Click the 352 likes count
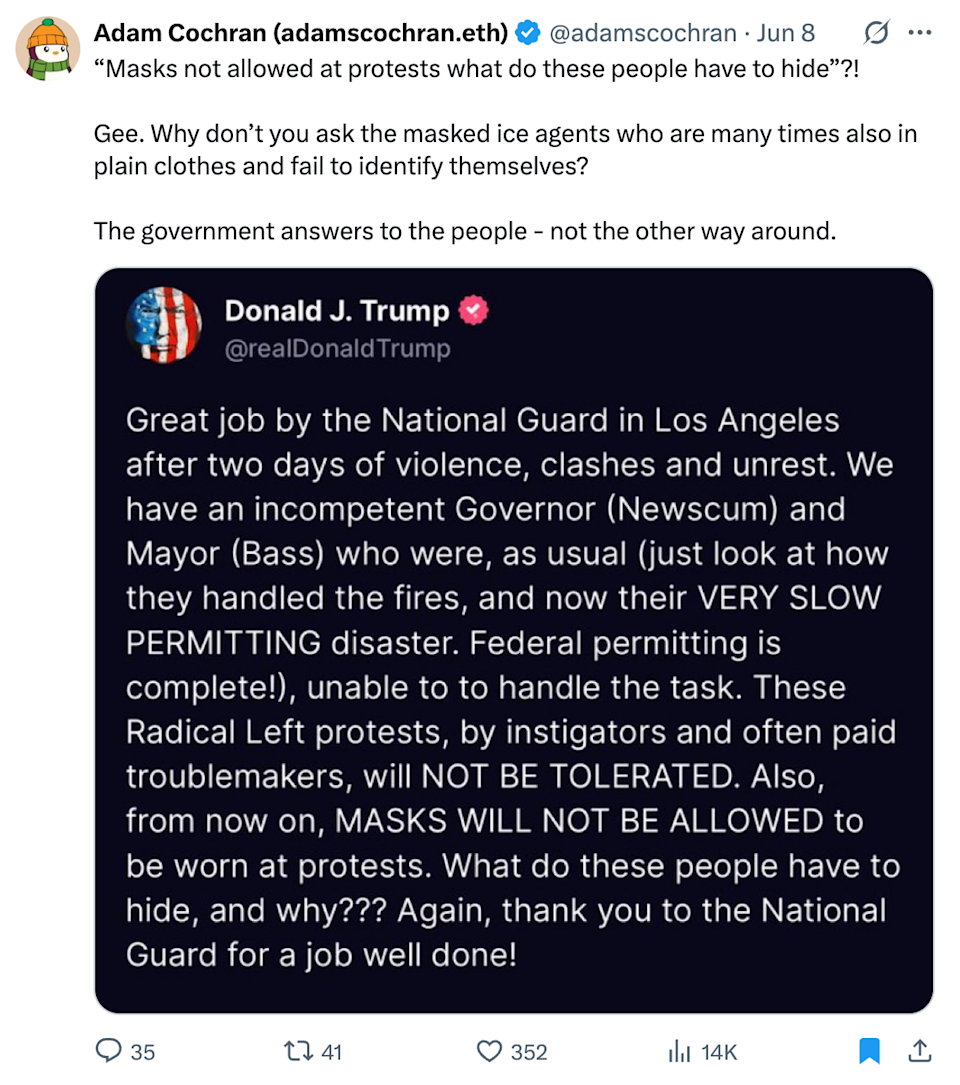Screen dimensions: 960x1085 (529, 1052)
